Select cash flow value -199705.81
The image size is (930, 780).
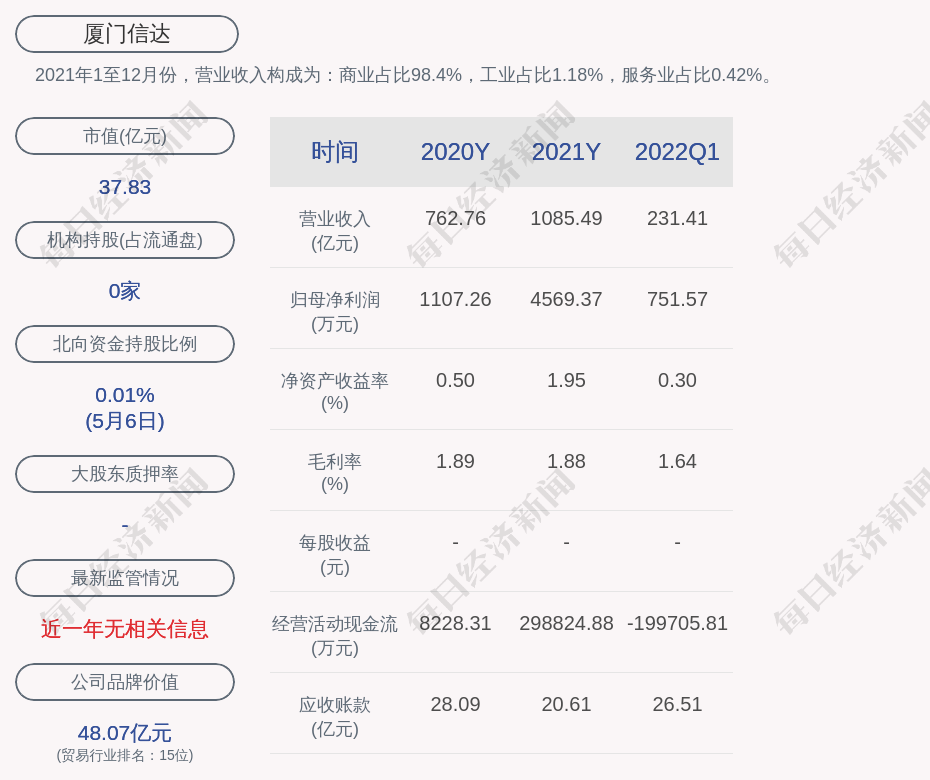tap(677, 623)
